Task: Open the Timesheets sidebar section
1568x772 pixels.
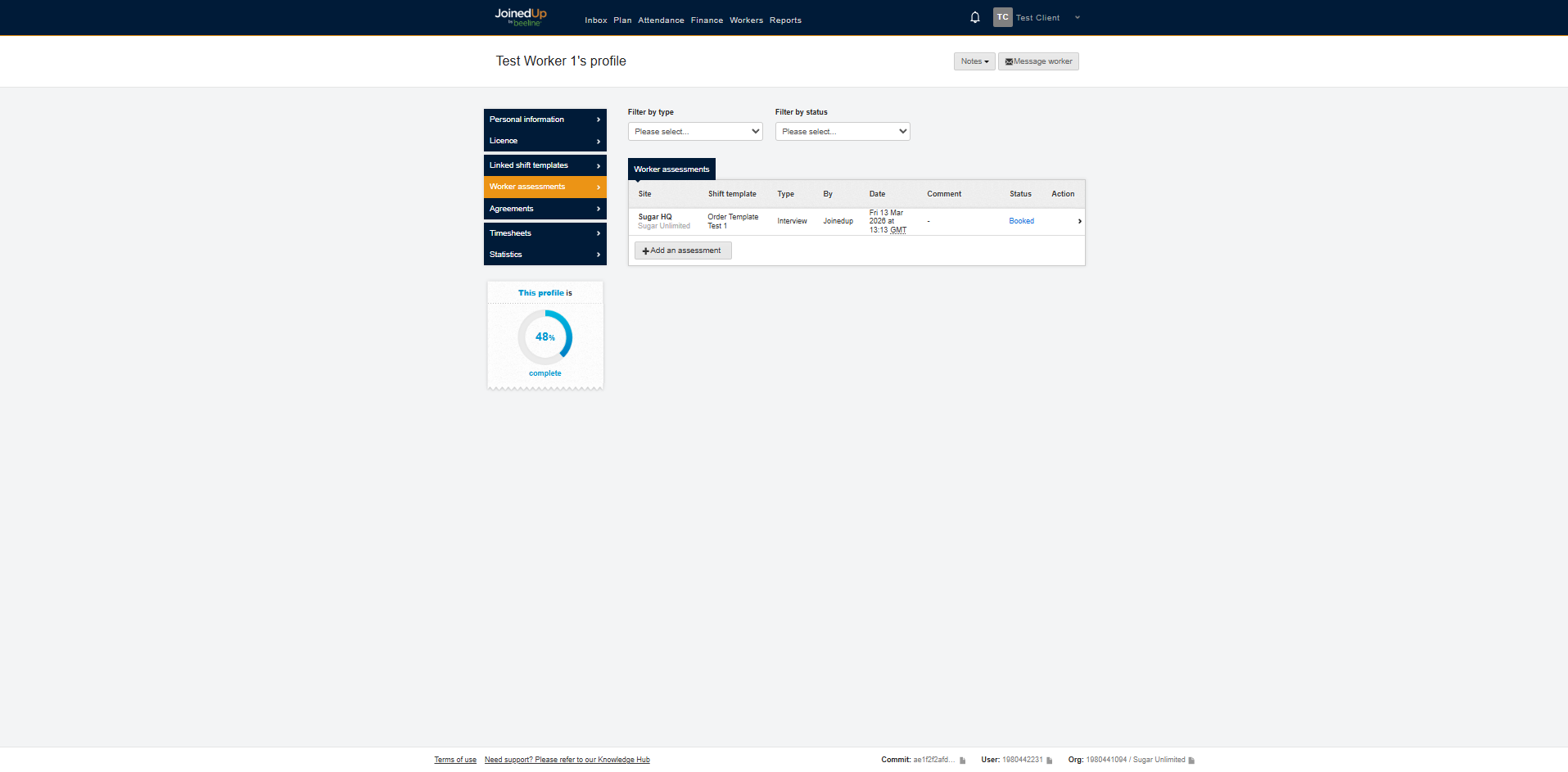Action: (545, 233)
